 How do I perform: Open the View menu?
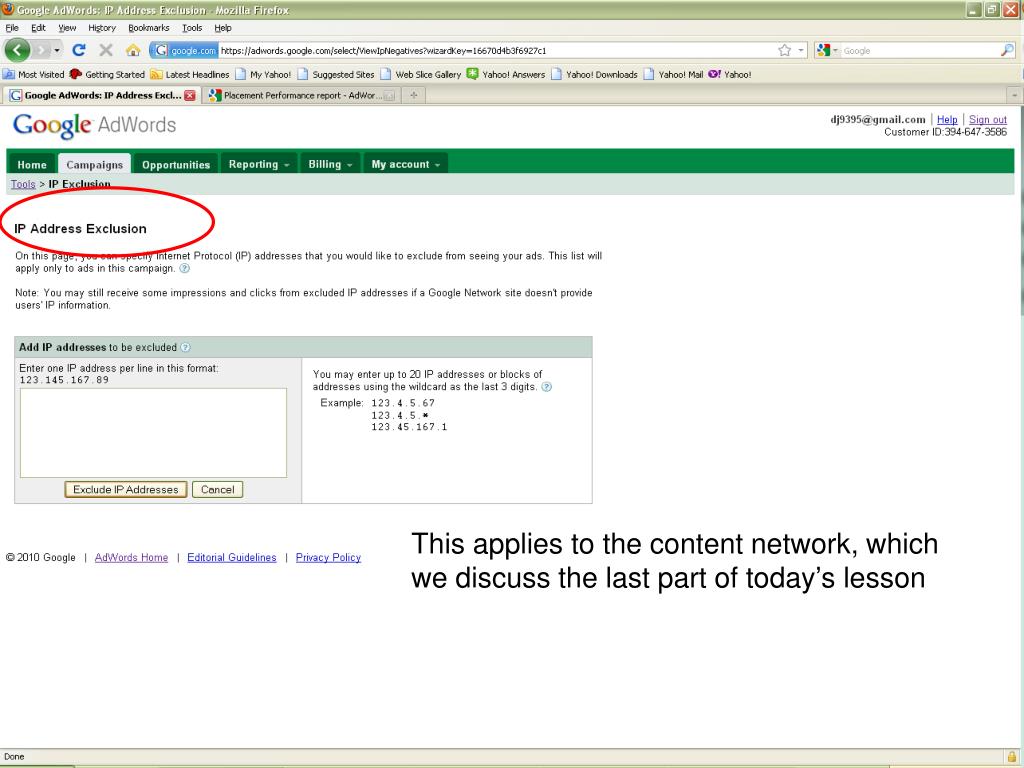pyautogui.click(x=67, y=27)
